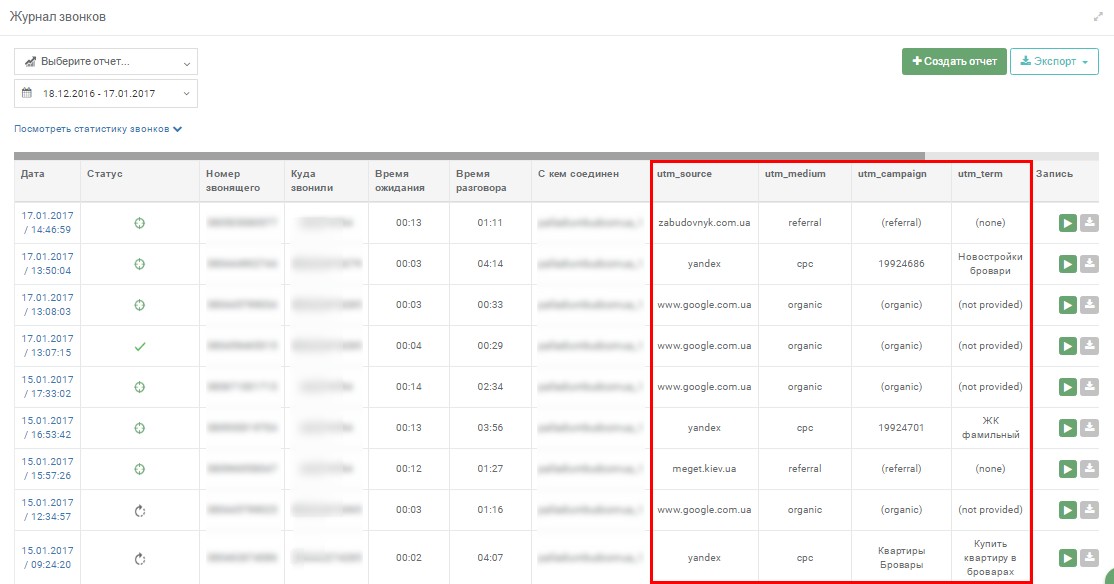Play recording for 15.01.2017 15:57:26 call
The height and width of the screenshot is (584, 1114).
click(1067, 469)
